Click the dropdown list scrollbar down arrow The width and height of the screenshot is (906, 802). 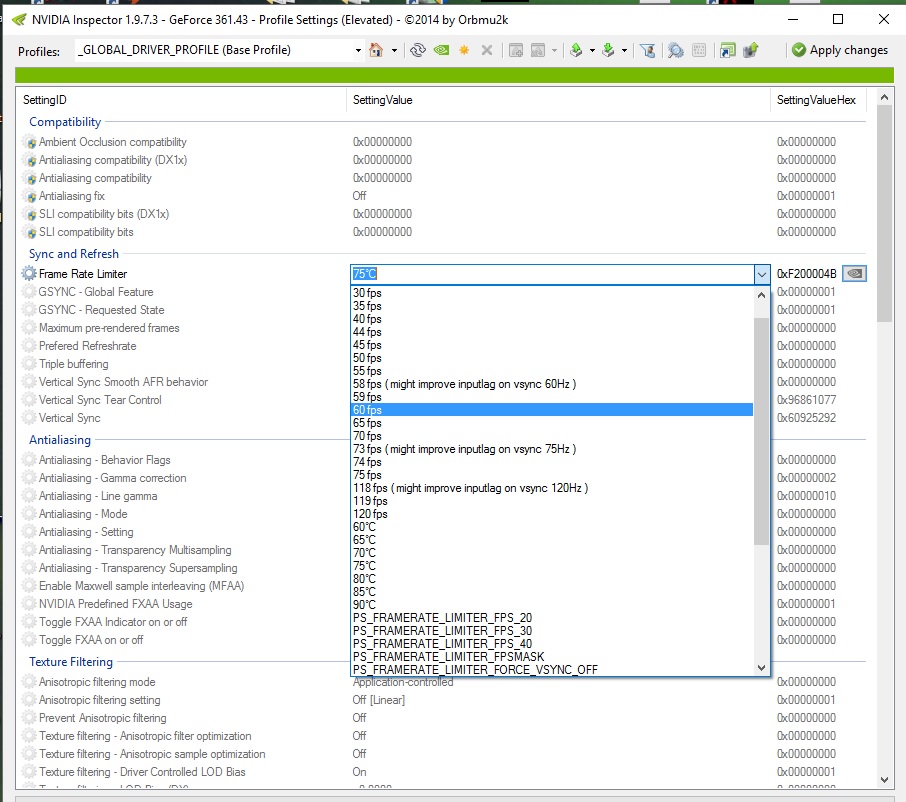(761, 667)
